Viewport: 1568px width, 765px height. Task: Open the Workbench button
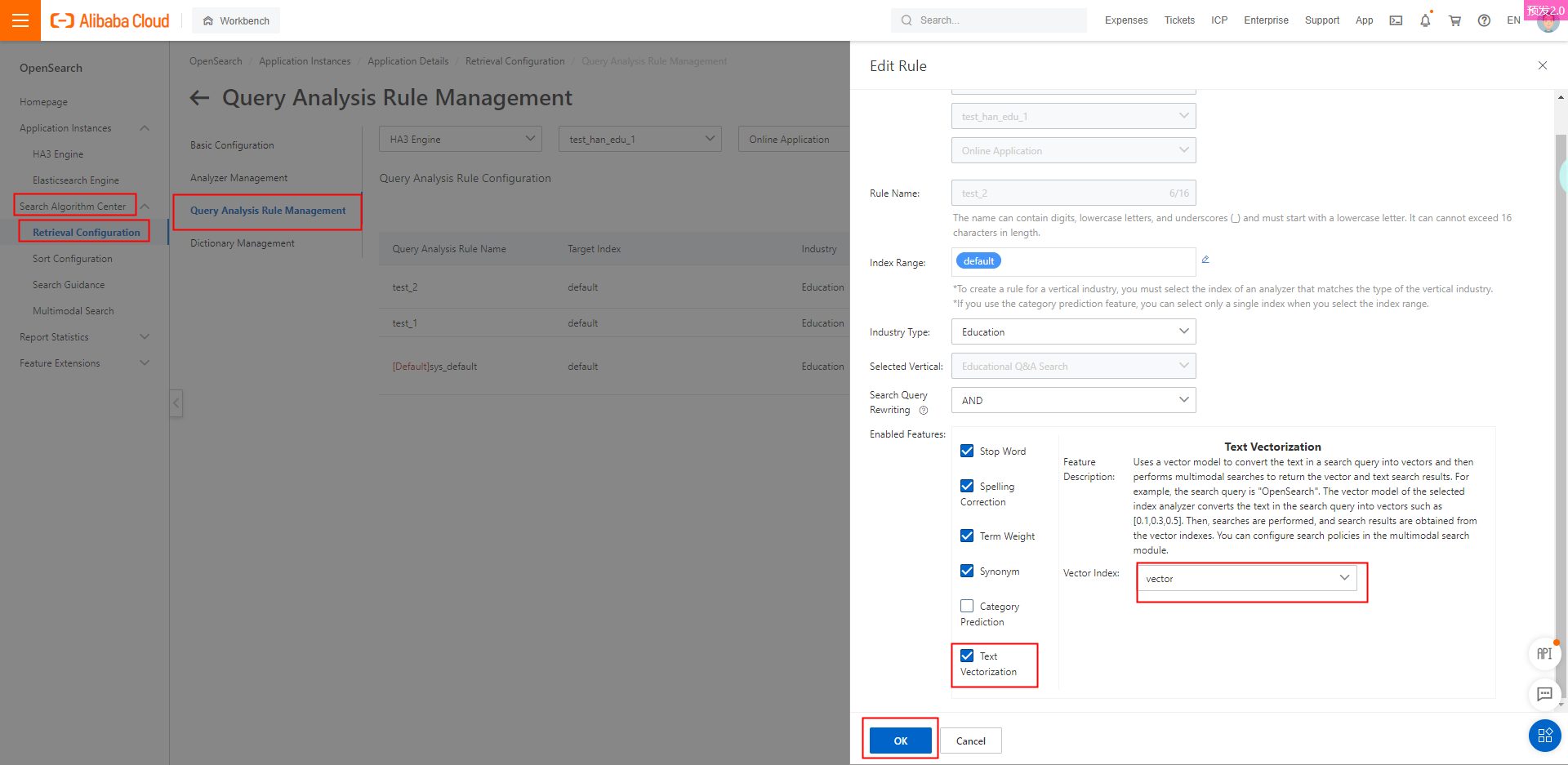pyautogui.click(x=236, y=20)
